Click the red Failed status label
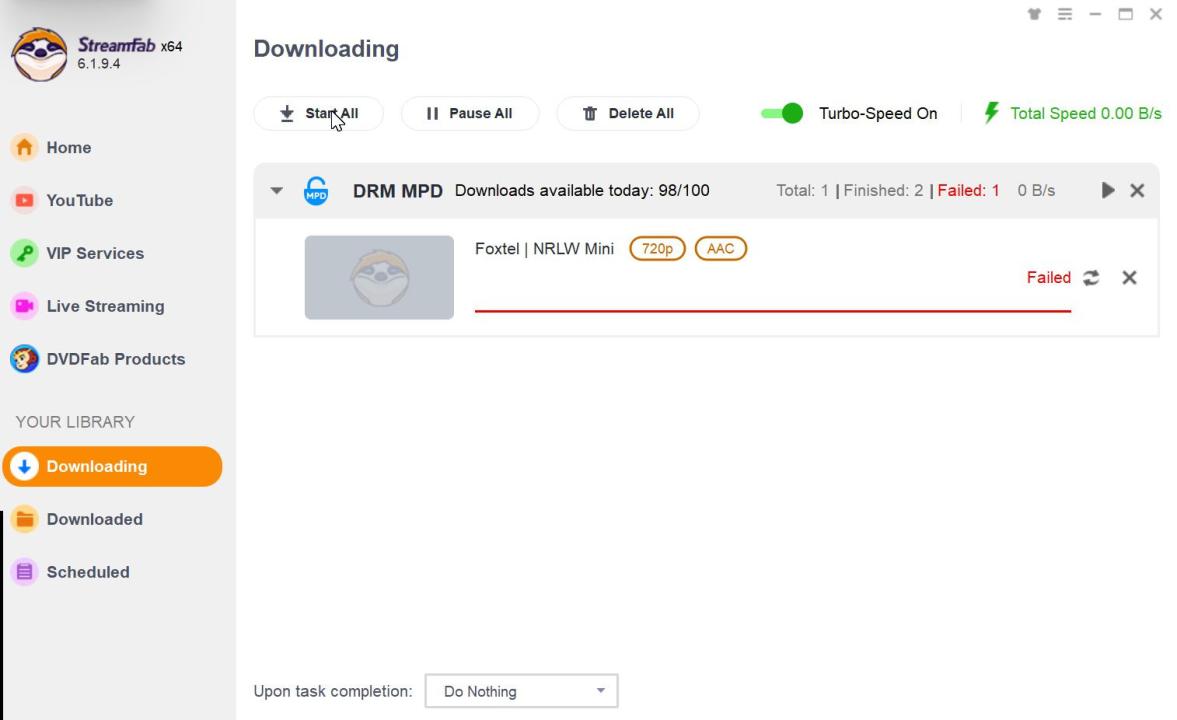 (1049, 278)
